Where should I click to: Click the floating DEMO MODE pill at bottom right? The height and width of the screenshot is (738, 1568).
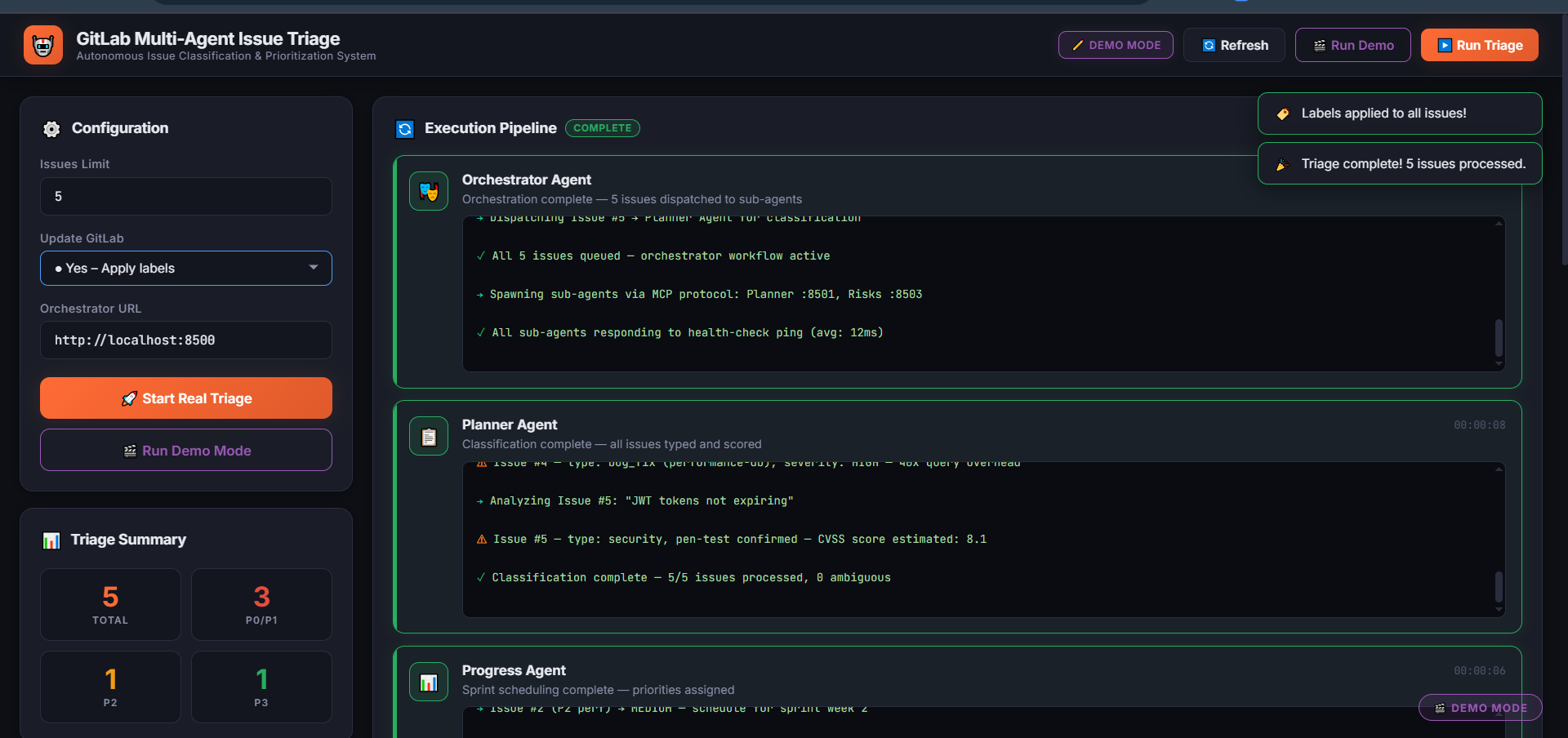pyautogui.click(x=1481, y=708)
